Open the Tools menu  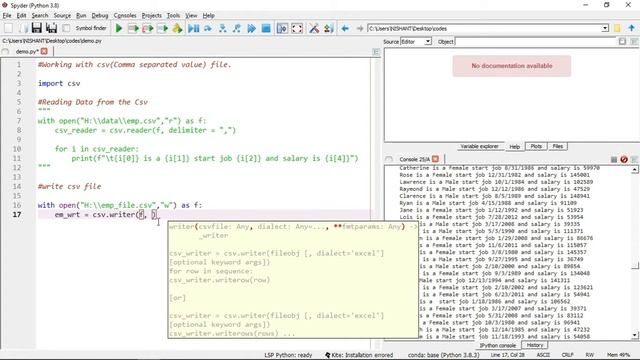[x=173, y=16]
